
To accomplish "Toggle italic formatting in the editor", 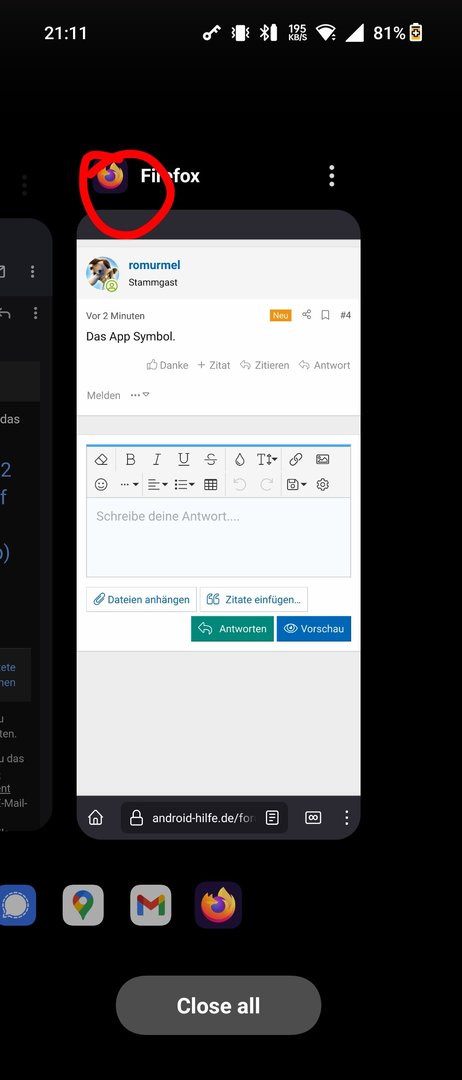I will tap(156, 459).
